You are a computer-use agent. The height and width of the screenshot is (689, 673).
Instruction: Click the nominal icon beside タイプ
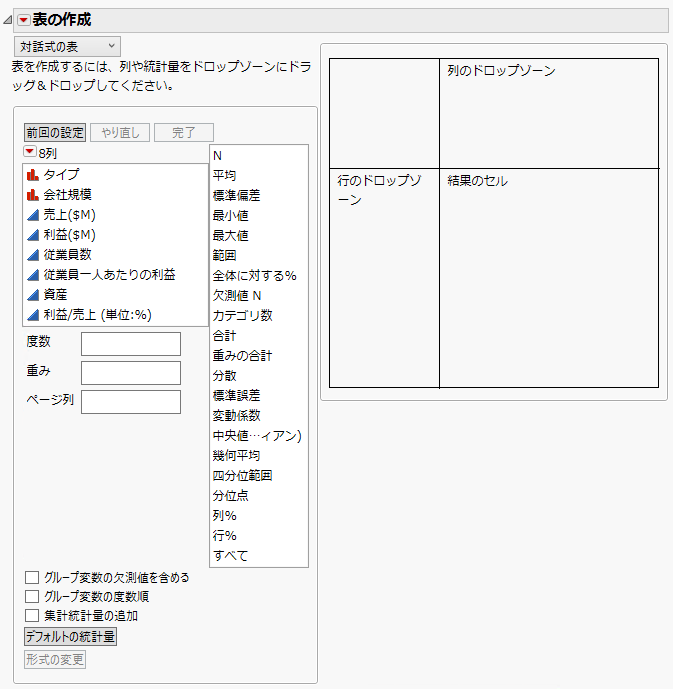click(33, 174)
